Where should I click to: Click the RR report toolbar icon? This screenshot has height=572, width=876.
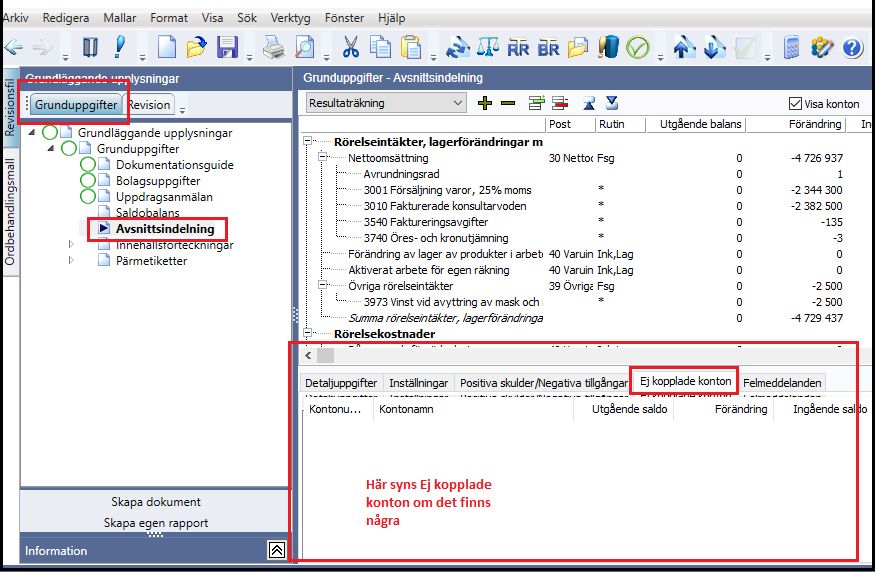(518, 48)
